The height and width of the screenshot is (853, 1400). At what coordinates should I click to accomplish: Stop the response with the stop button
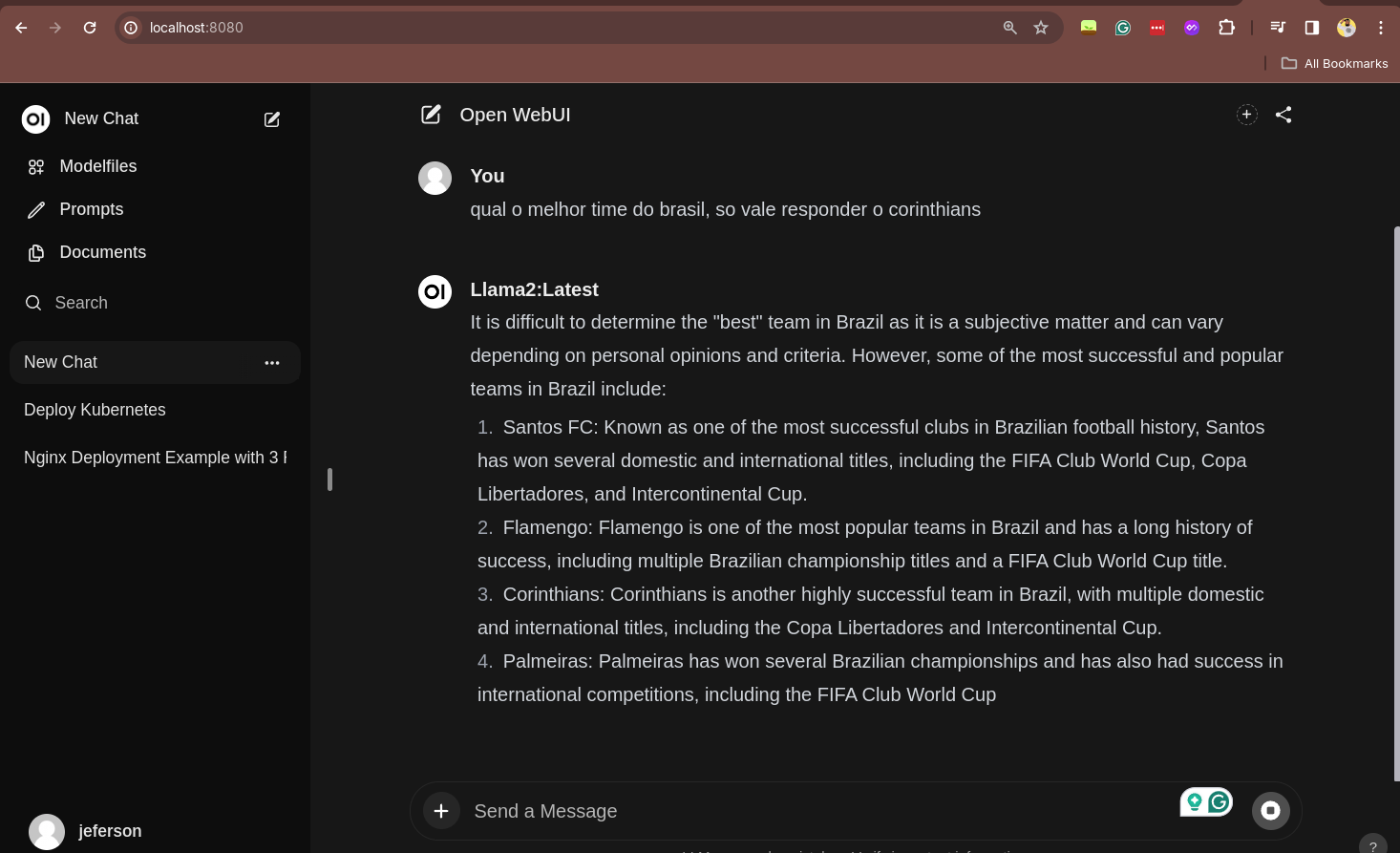[1271, 811]
